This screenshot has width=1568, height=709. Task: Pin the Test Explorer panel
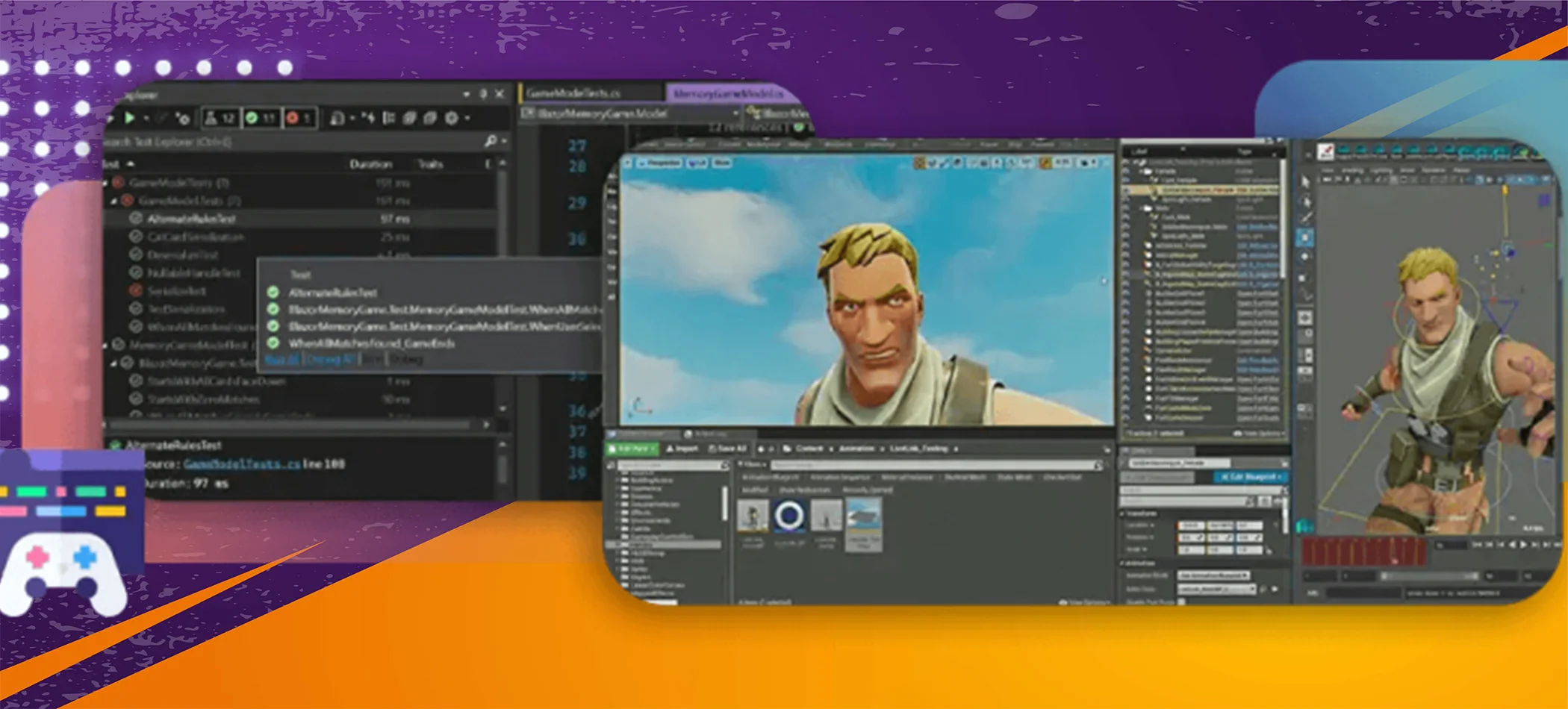(483, 94)
